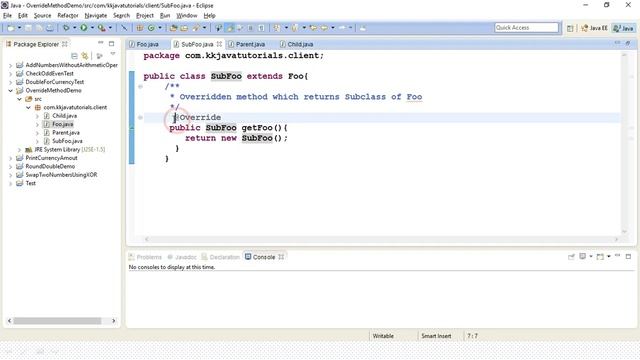Open the Debug configurations dropdown arrow
Screen dimensions: 640x360
click(x=75, y=28)
